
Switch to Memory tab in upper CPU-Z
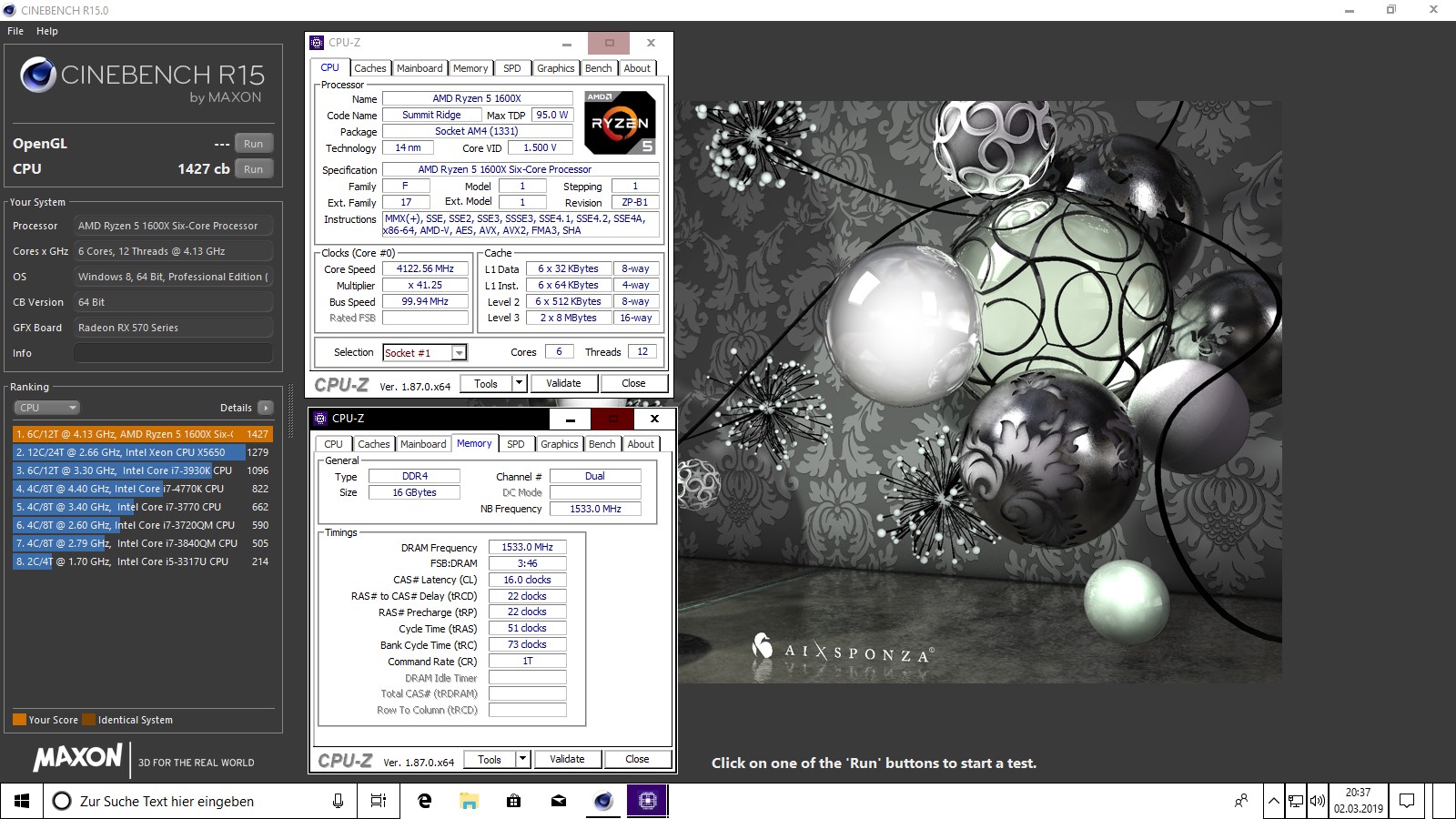[470, 68]
